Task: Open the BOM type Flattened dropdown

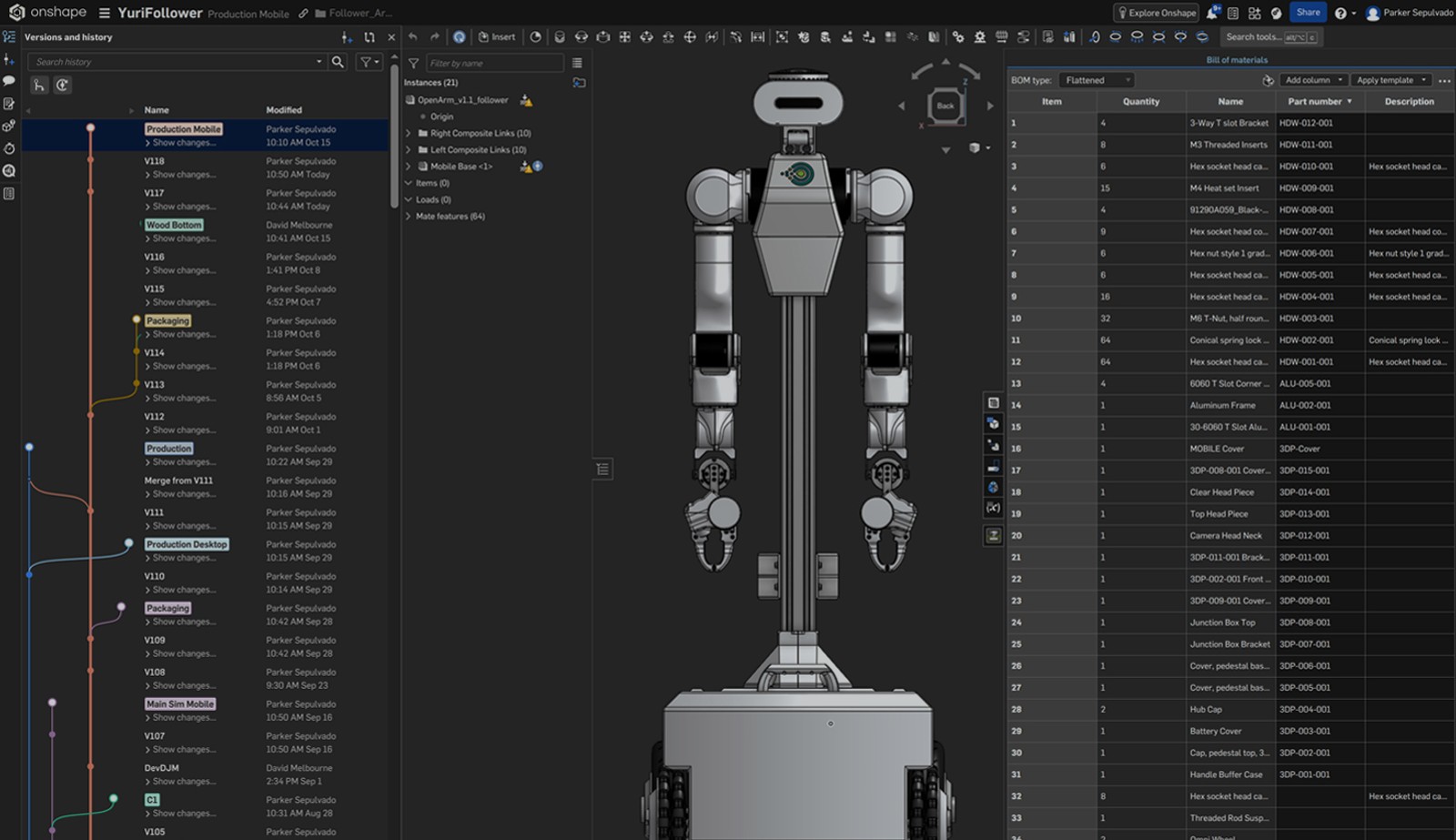Action: (1097, 80)
